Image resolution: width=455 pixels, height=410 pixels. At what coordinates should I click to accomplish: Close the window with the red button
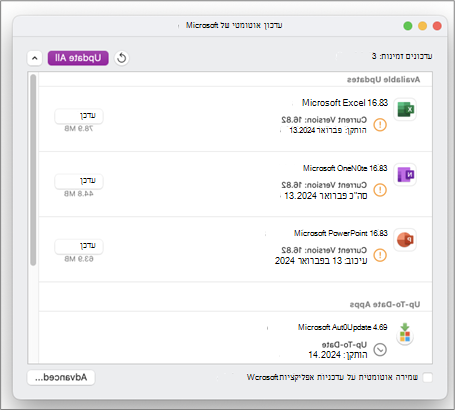point(437,26)
